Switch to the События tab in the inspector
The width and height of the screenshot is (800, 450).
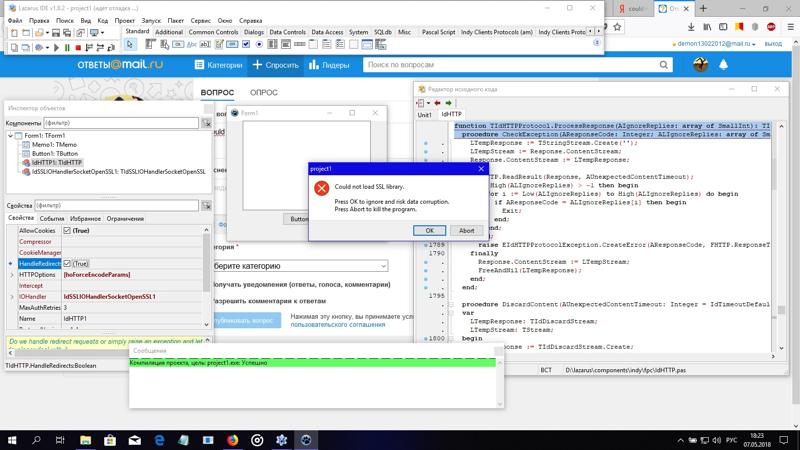coord(51,218)
